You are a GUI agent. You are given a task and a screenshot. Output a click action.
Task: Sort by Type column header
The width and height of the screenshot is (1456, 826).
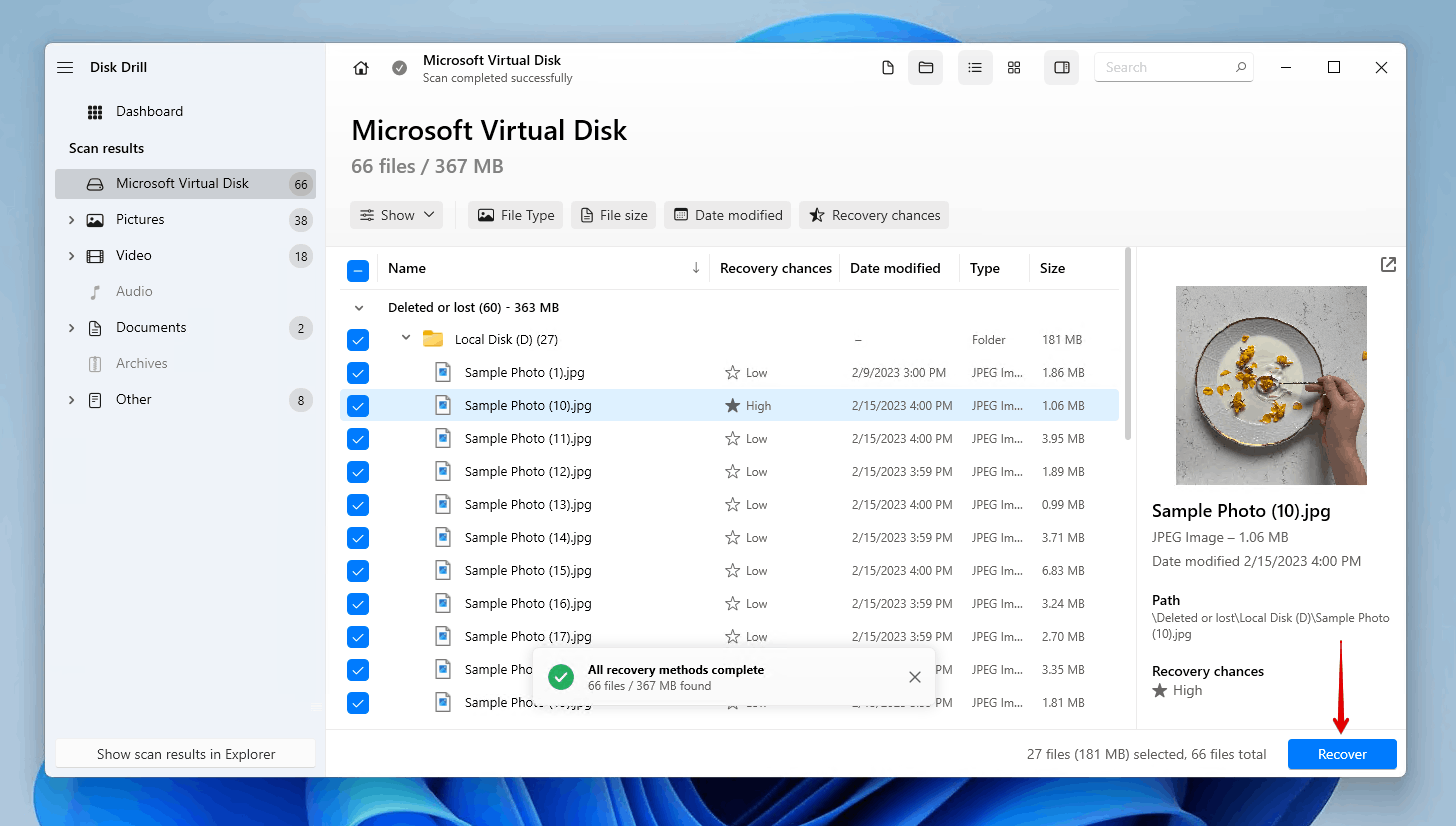click(x=985, y=268)
